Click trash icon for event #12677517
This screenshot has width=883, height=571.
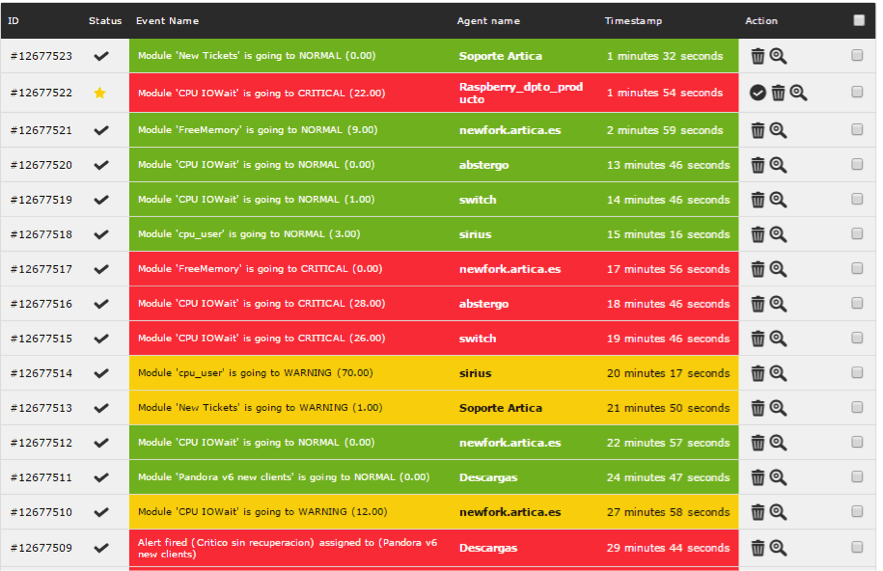click(757, 270)
